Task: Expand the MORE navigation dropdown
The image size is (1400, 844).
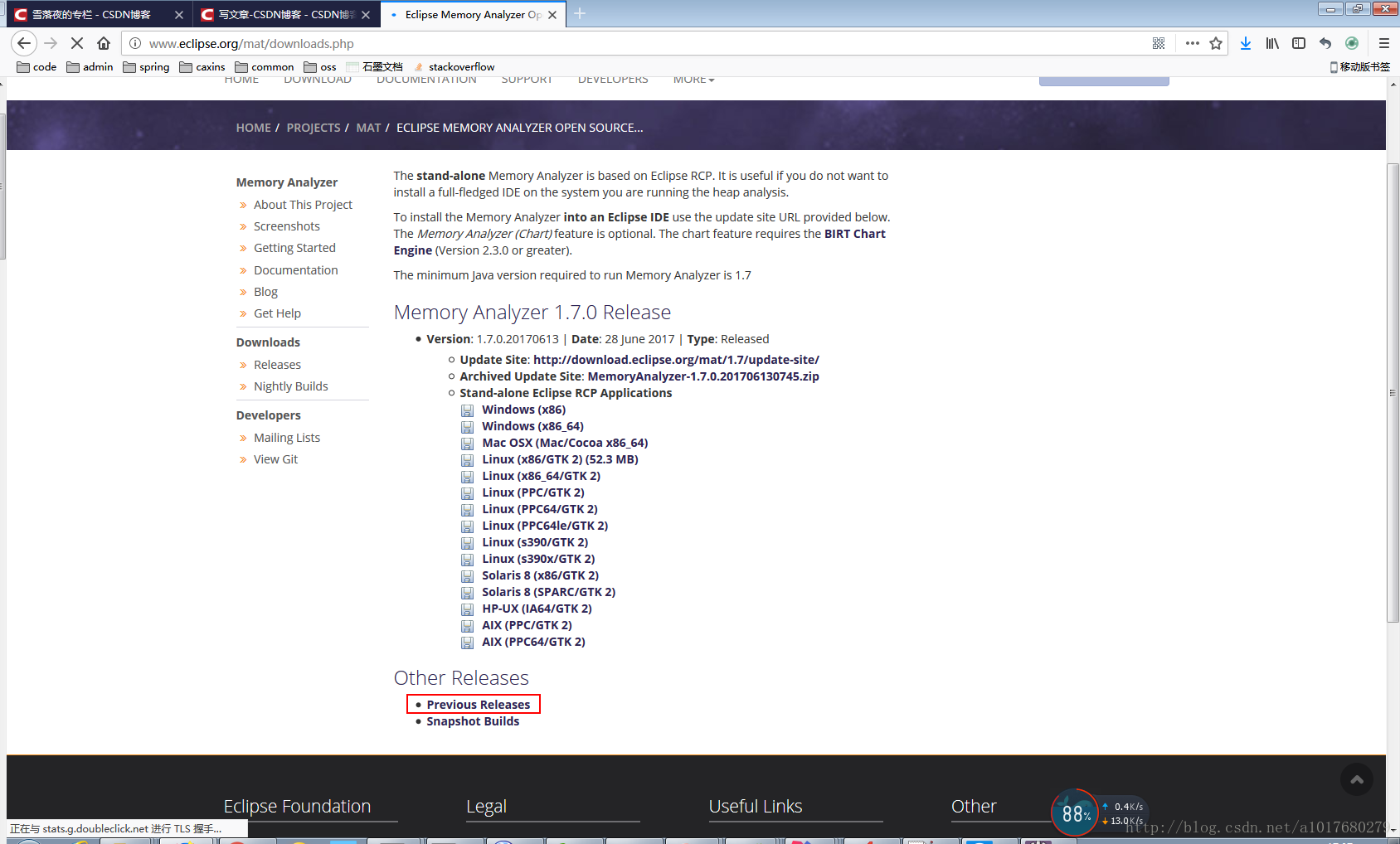Action: [693, 80]
